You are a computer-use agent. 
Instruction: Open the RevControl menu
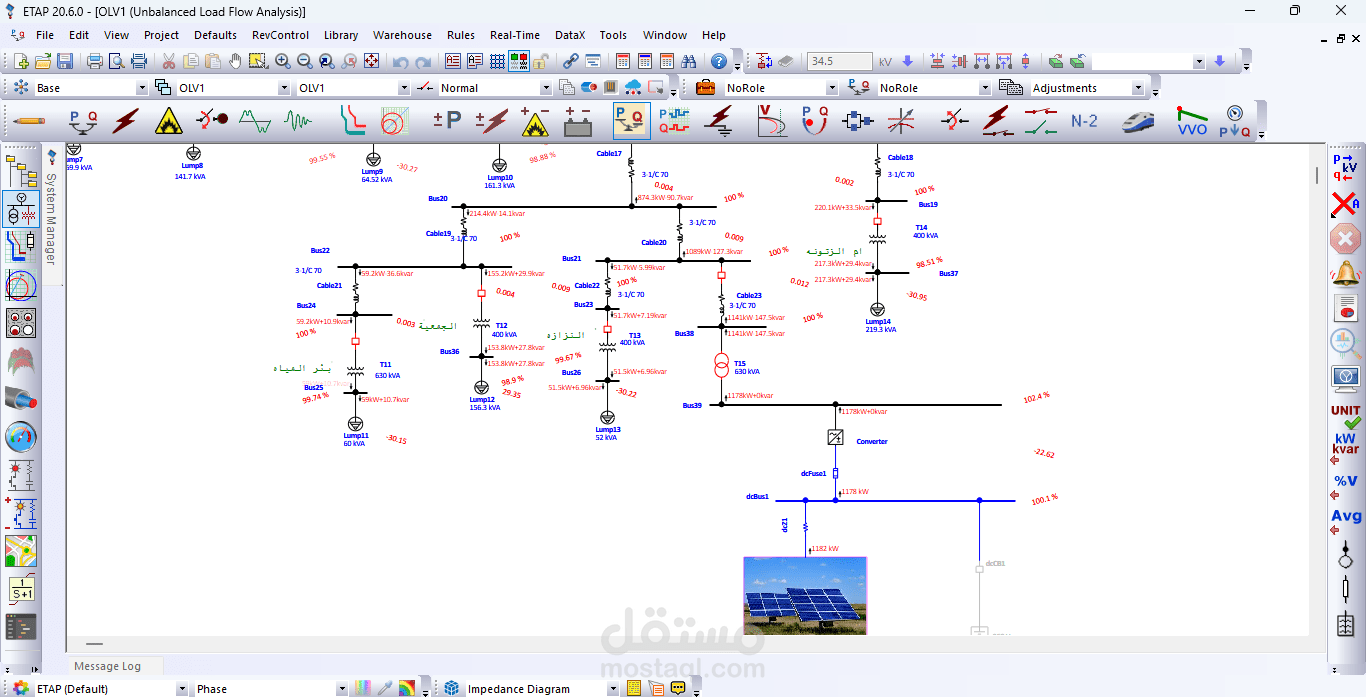pos(280,35)
